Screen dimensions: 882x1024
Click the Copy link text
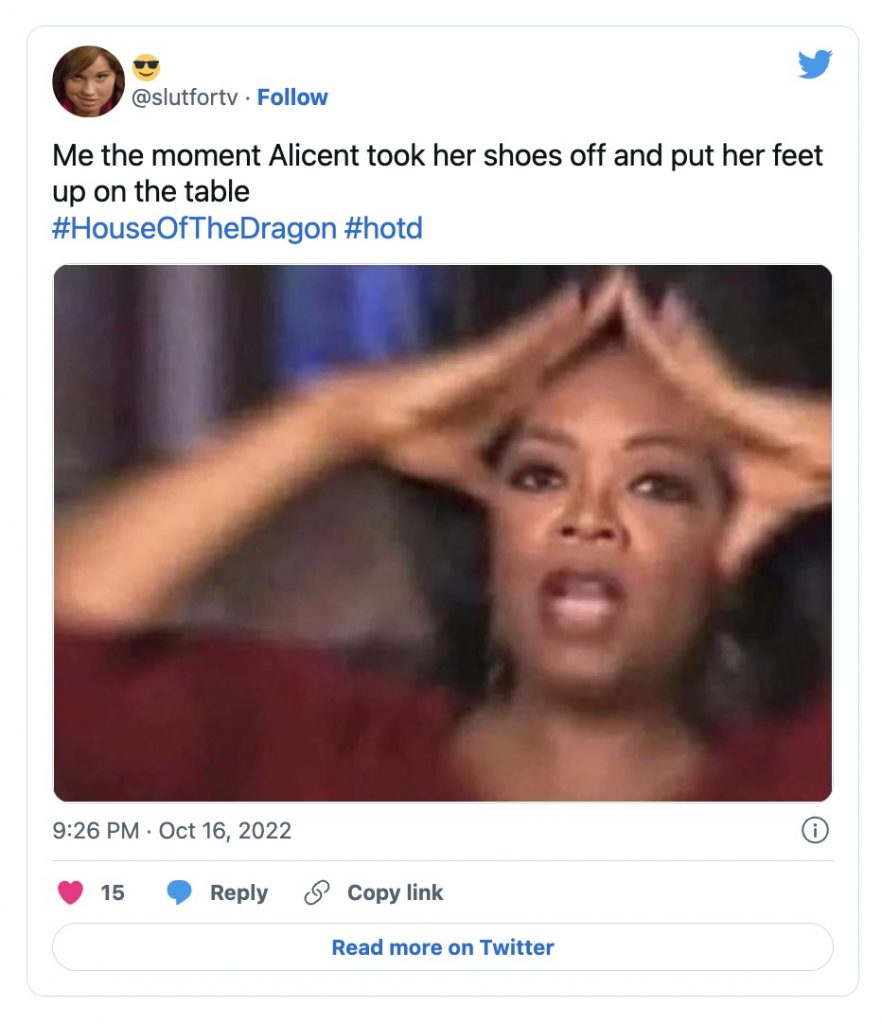point(395,893)
